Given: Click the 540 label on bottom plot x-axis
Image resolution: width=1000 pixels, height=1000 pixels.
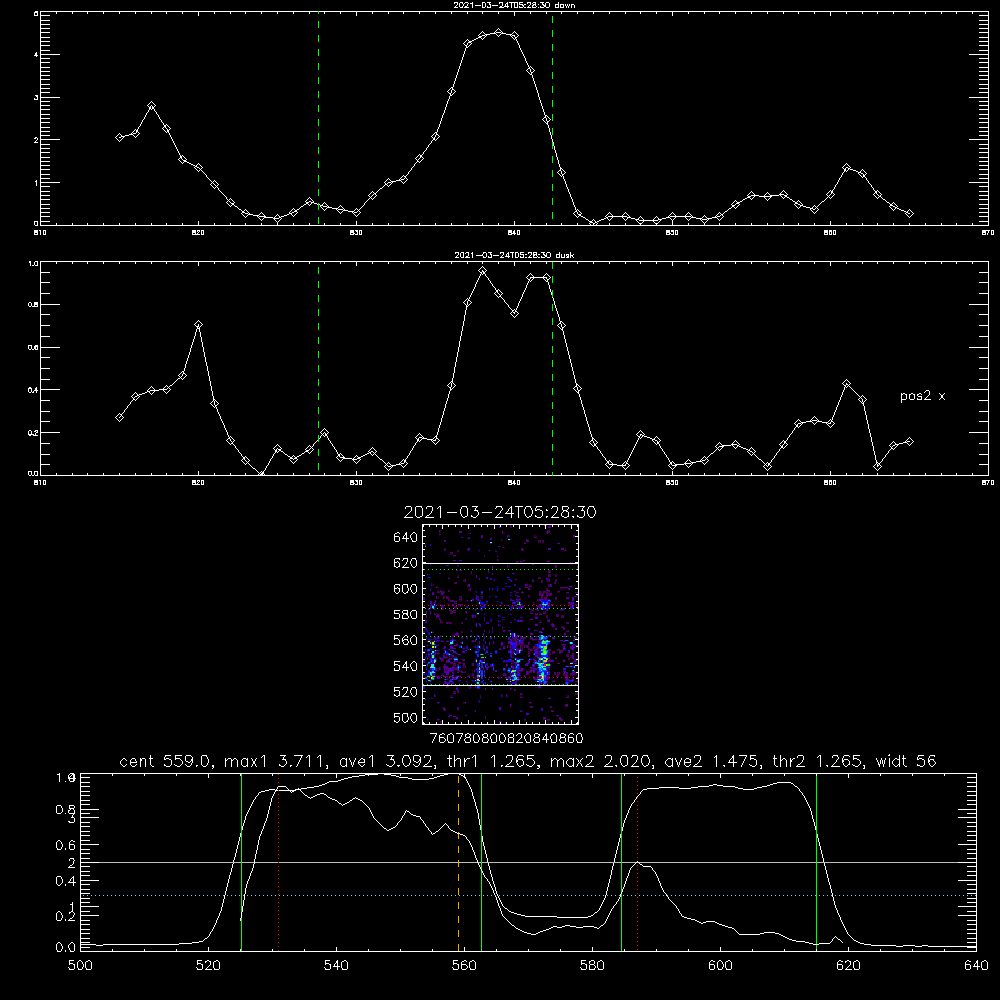Looking at the screenshot, I should pyautogui.click(x=336, y=966).
